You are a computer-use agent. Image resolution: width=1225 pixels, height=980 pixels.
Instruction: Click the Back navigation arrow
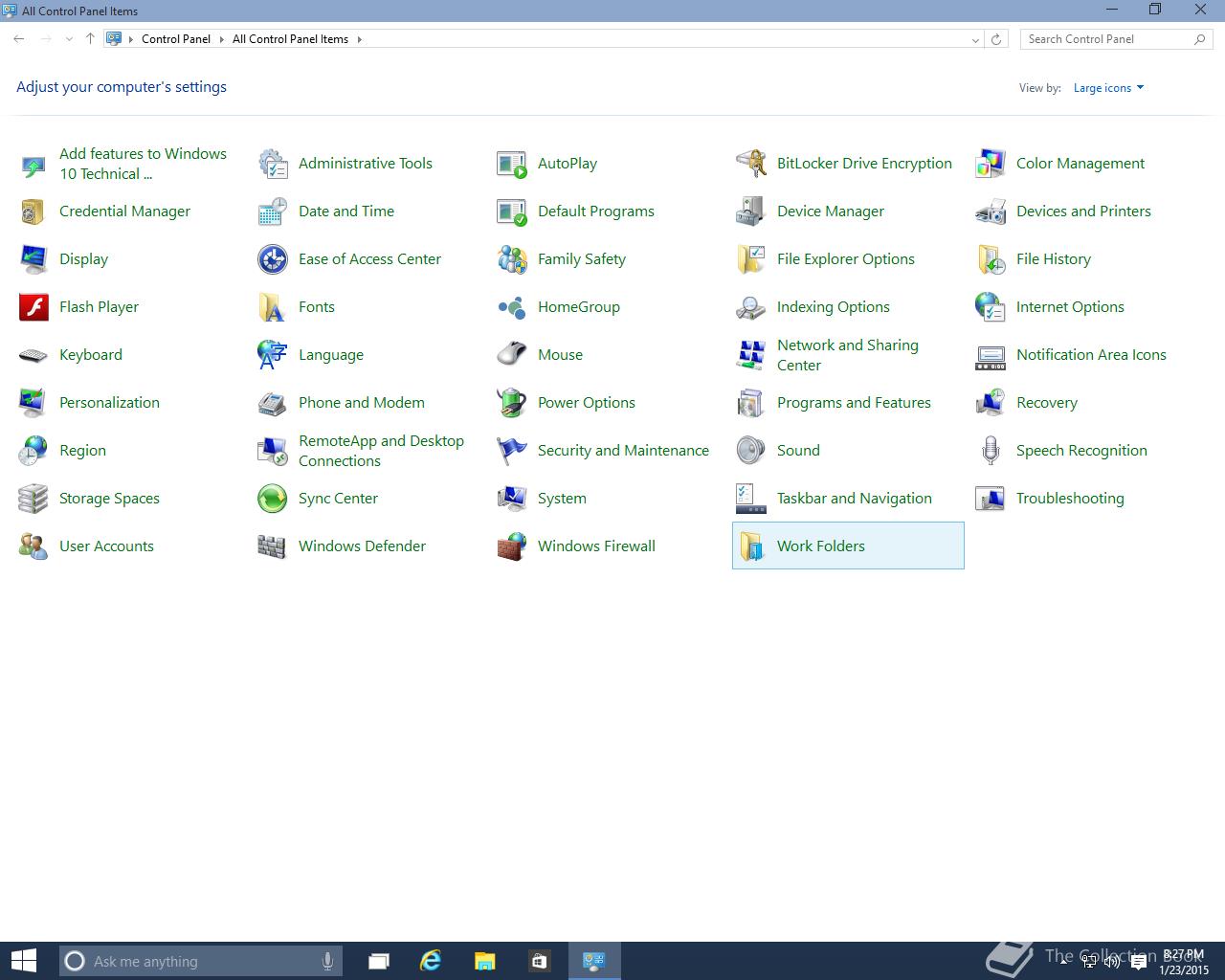click(19, 39)
